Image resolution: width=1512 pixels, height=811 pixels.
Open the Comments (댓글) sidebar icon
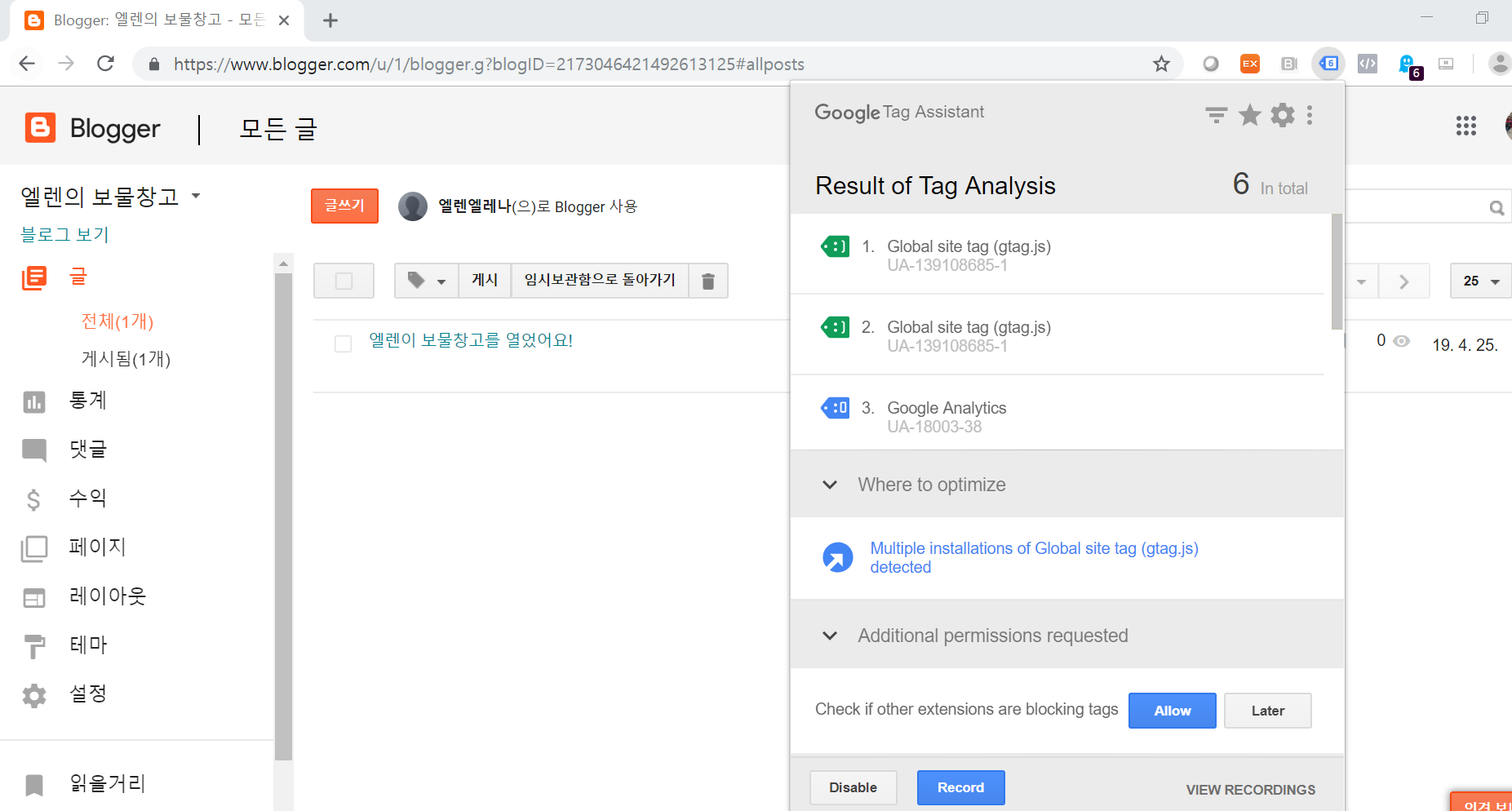click(34, 450)
